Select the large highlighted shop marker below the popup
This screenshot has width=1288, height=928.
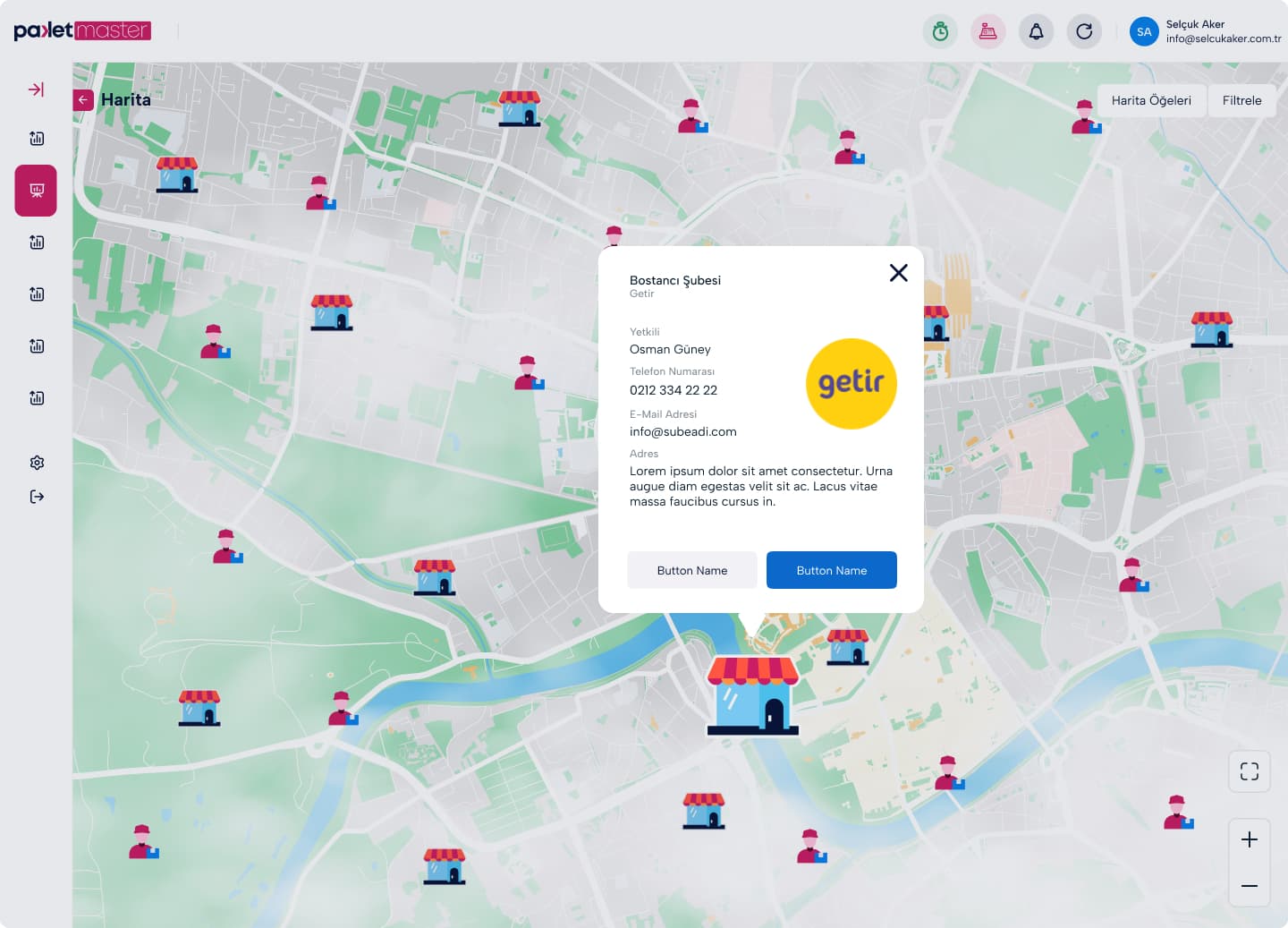click(753, 695)
